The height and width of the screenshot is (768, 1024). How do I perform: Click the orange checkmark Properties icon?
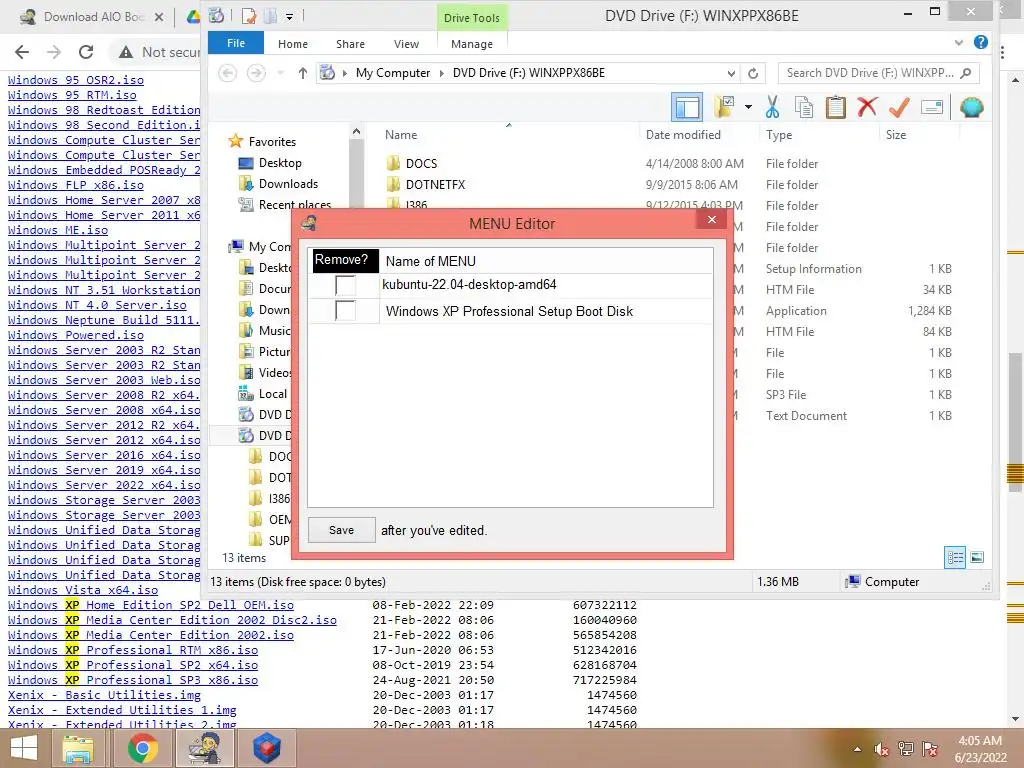(x=899, y=107)
